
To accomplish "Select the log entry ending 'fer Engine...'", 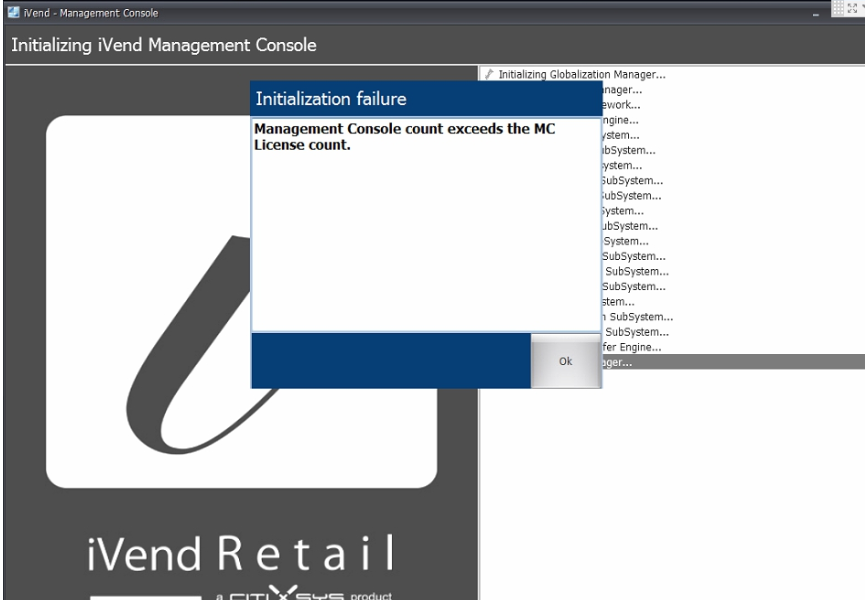I will point(632,347).
